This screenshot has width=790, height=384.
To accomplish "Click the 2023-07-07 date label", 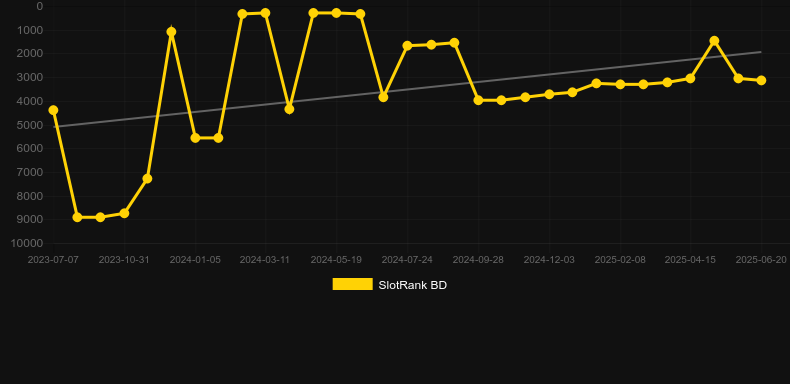I will (x=53, y=260).
